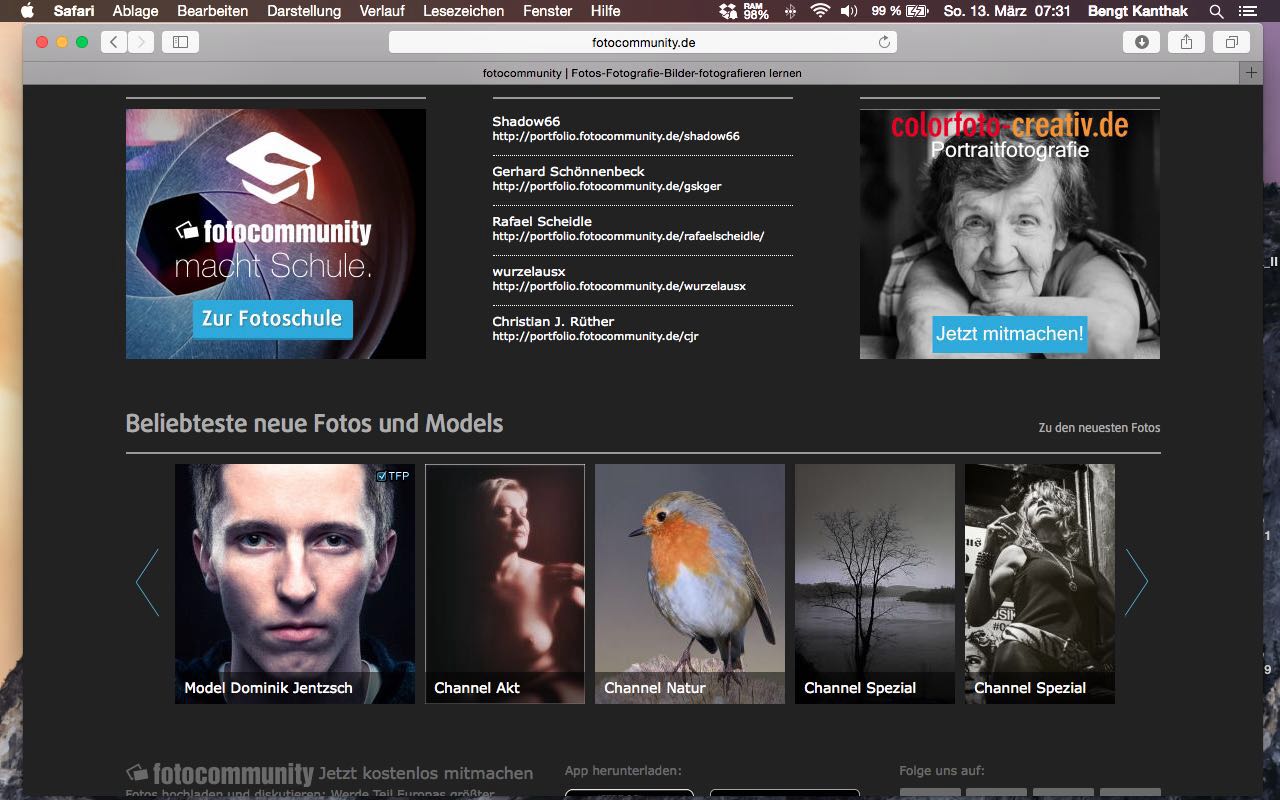This screenshot has height=800, width=1280.
Task: Open the Lesezeichen menu
Action: [x=464, y=11]
